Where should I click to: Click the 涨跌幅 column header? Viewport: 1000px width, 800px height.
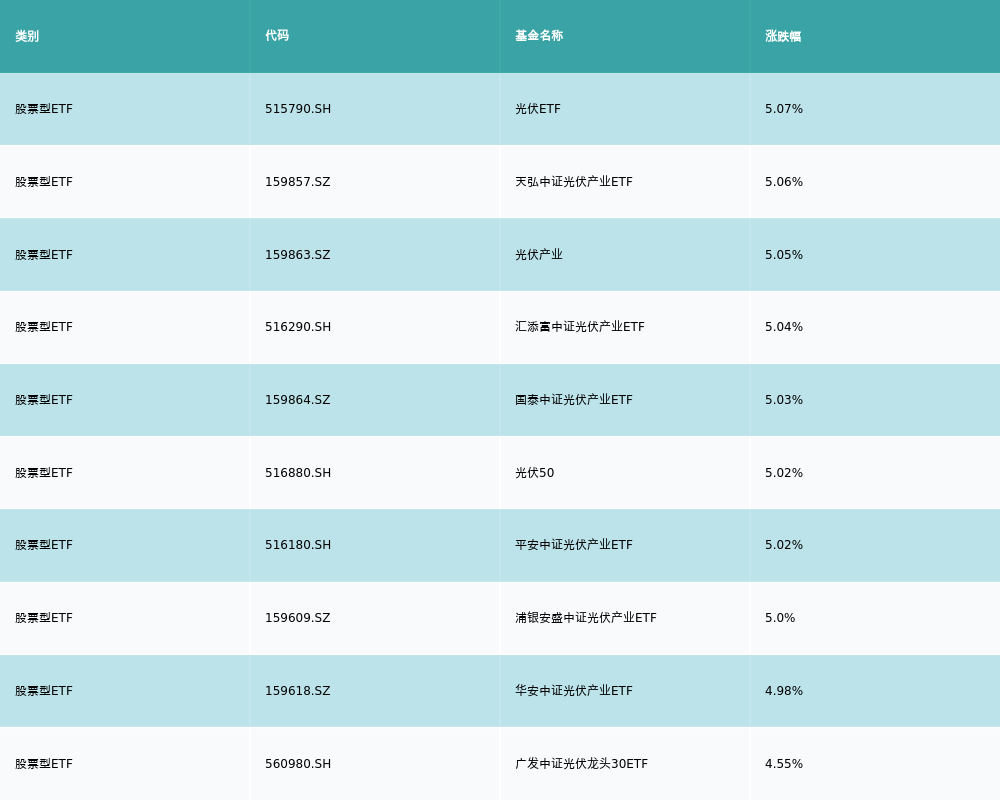click(x=783, y=36)
